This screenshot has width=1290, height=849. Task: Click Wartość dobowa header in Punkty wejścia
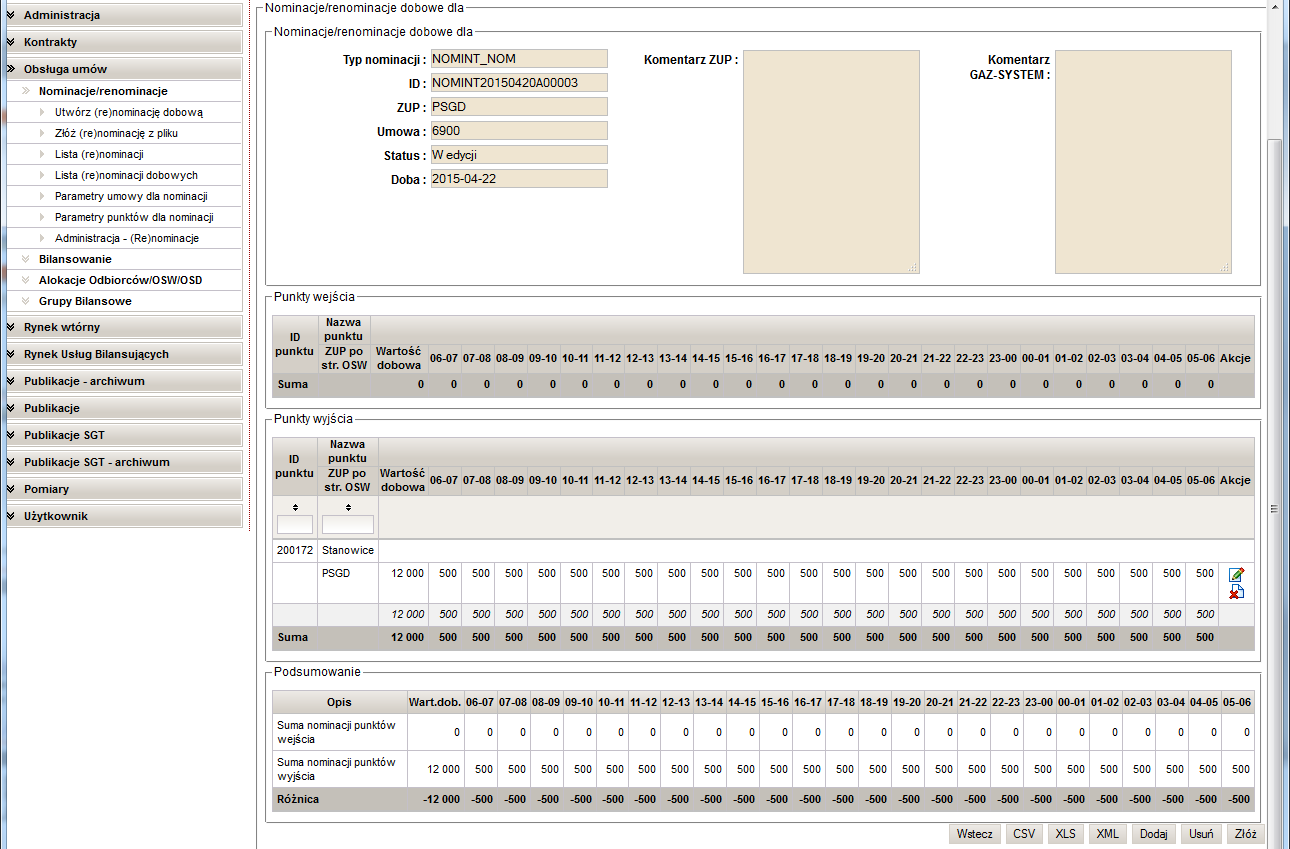click(x=398, y=358)
